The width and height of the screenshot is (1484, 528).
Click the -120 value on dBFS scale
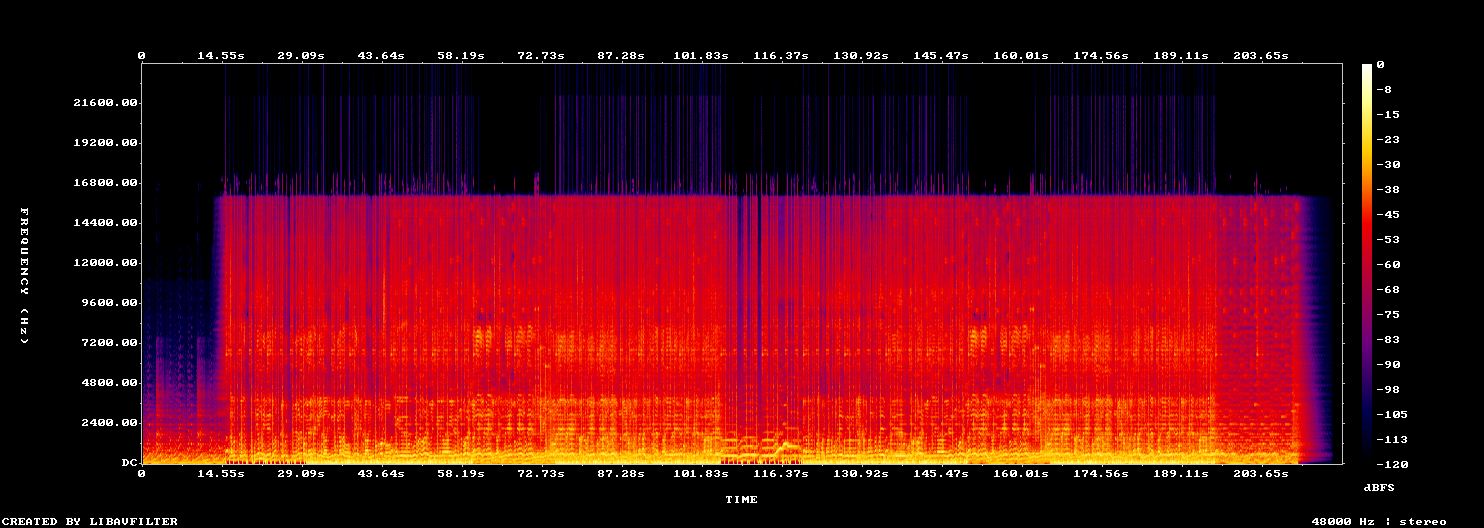pyautogui.click(x=1393, y=465)
